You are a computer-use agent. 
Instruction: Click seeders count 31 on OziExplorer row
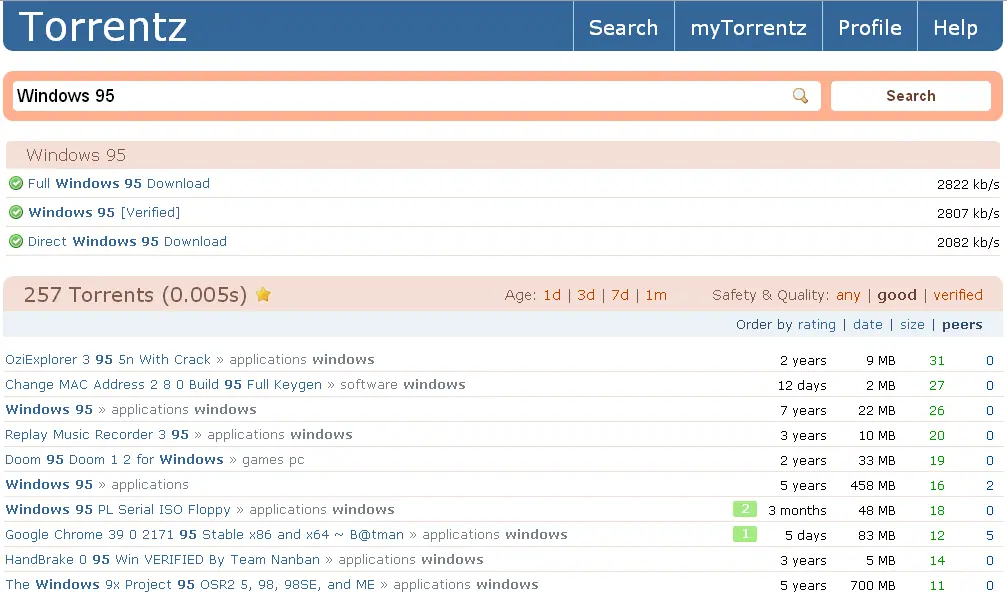(937, 361)
